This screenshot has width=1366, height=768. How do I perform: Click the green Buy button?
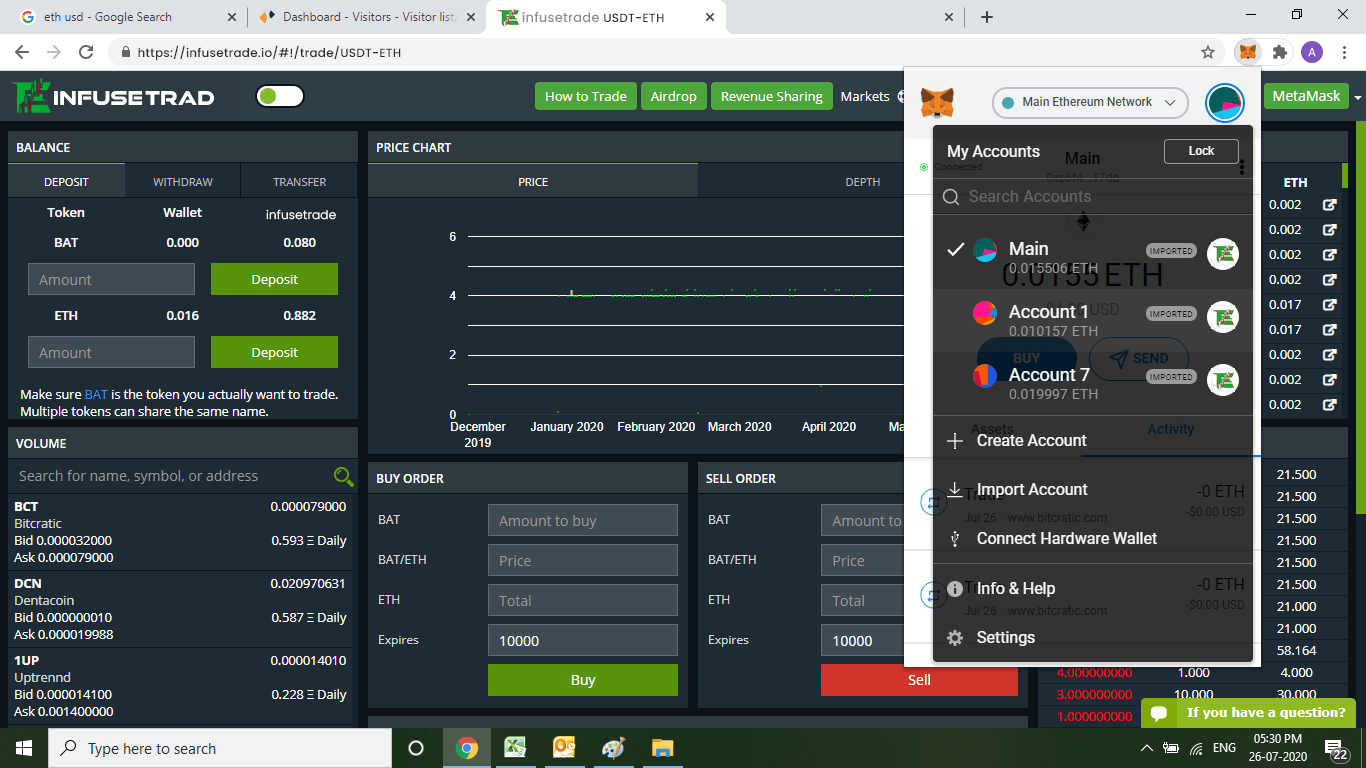click(x=583, y=680)
